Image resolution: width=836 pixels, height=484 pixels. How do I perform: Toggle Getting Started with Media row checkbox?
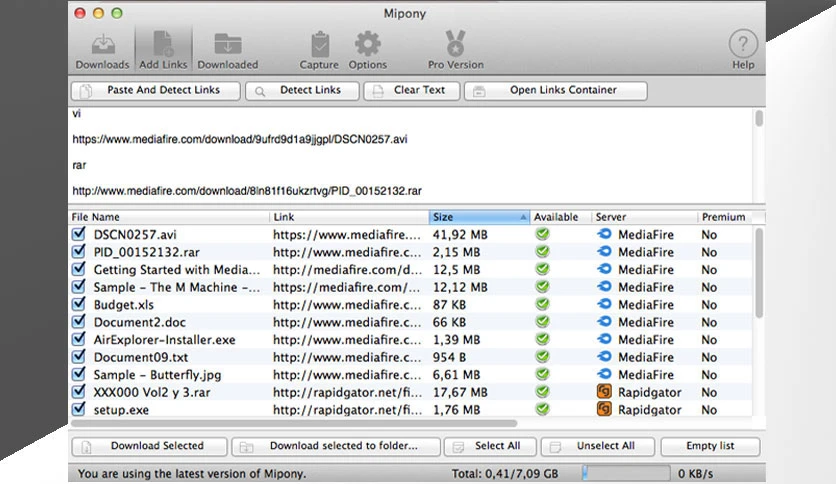[x=79, y=269]
